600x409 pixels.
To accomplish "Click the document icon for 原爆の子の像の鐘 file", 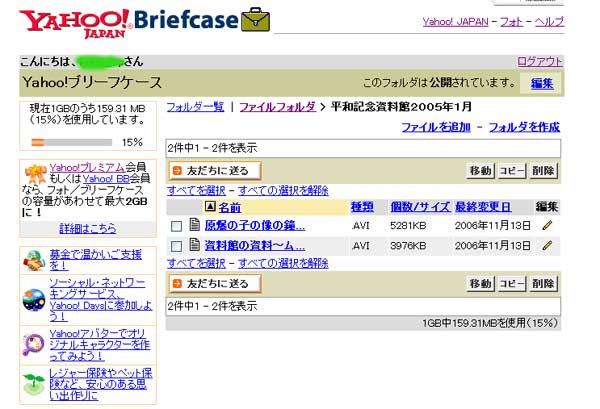I will pos(194,225).
